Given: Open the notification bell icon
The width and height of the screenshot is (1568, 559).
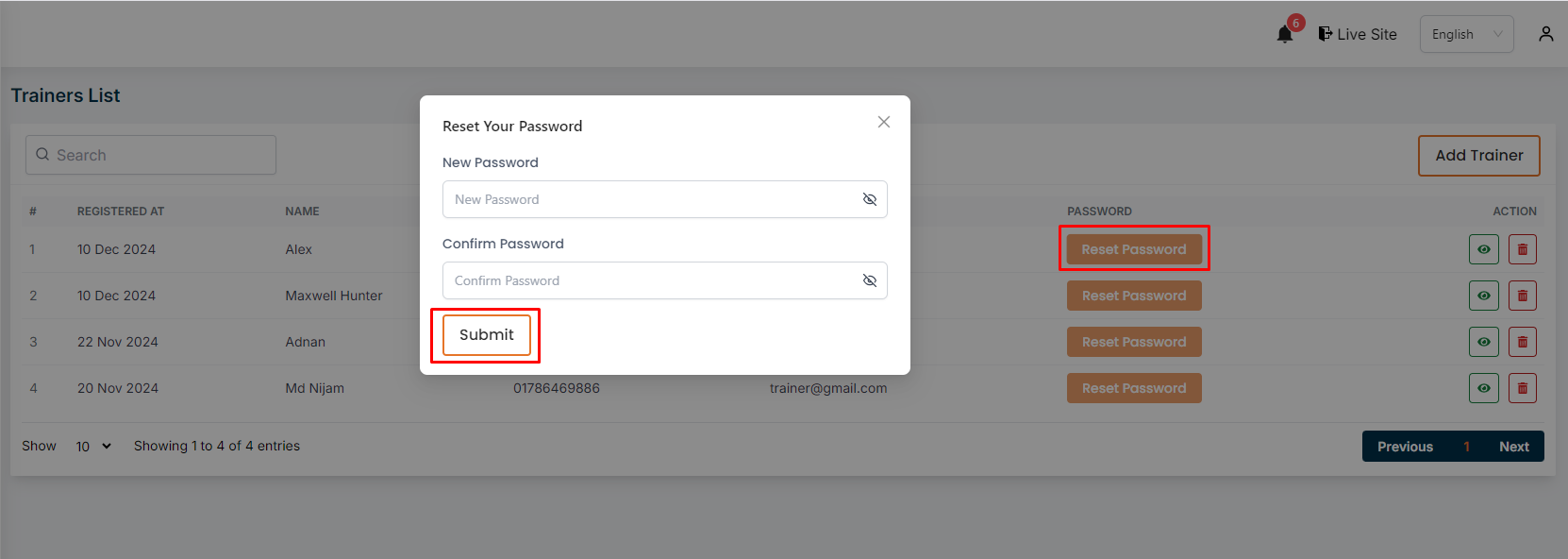Looking at the screenshot, I should (x=1284, y=32).
